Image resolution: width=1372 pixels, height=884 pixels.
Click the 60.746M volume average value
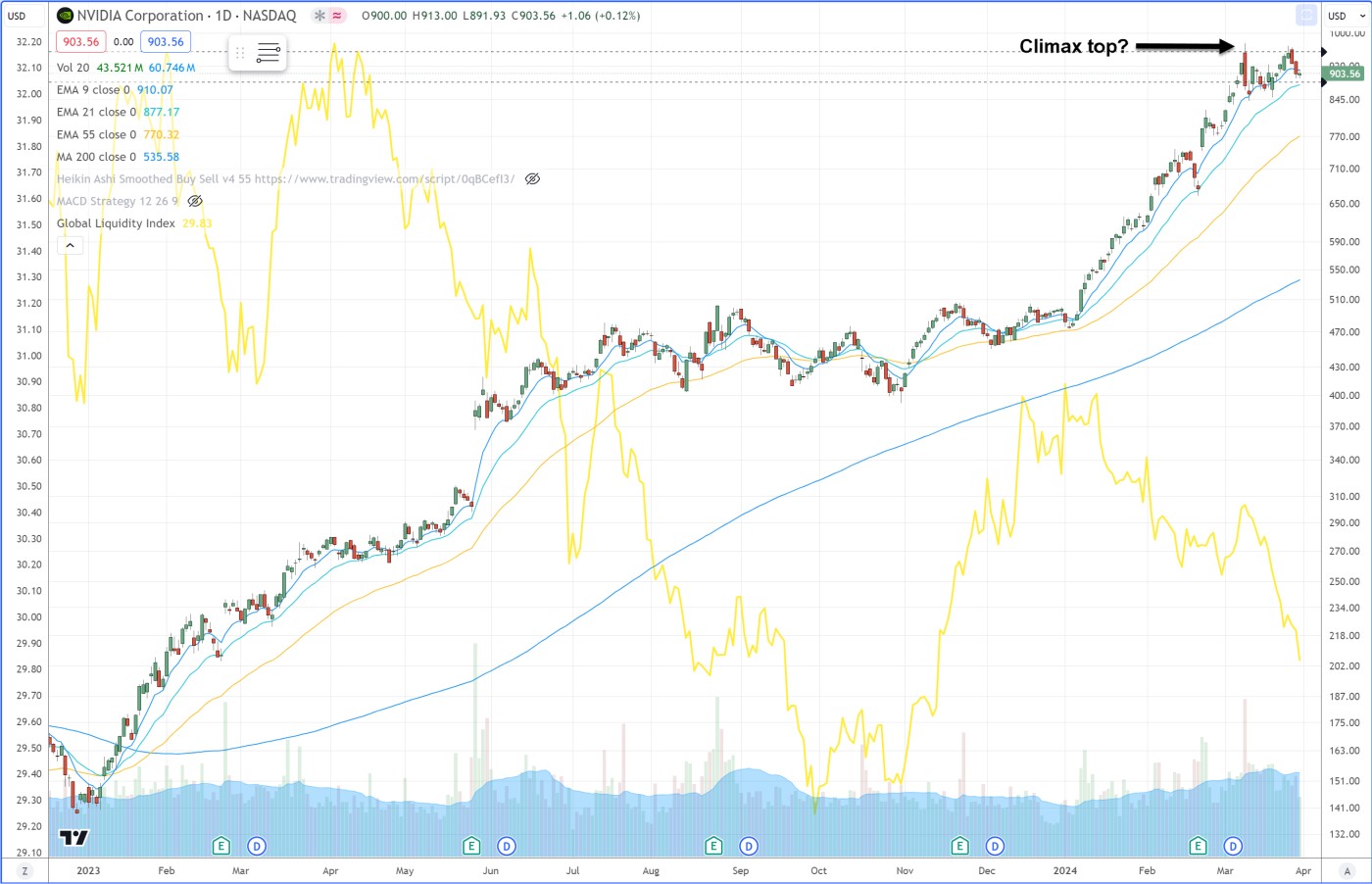point(172,68)
